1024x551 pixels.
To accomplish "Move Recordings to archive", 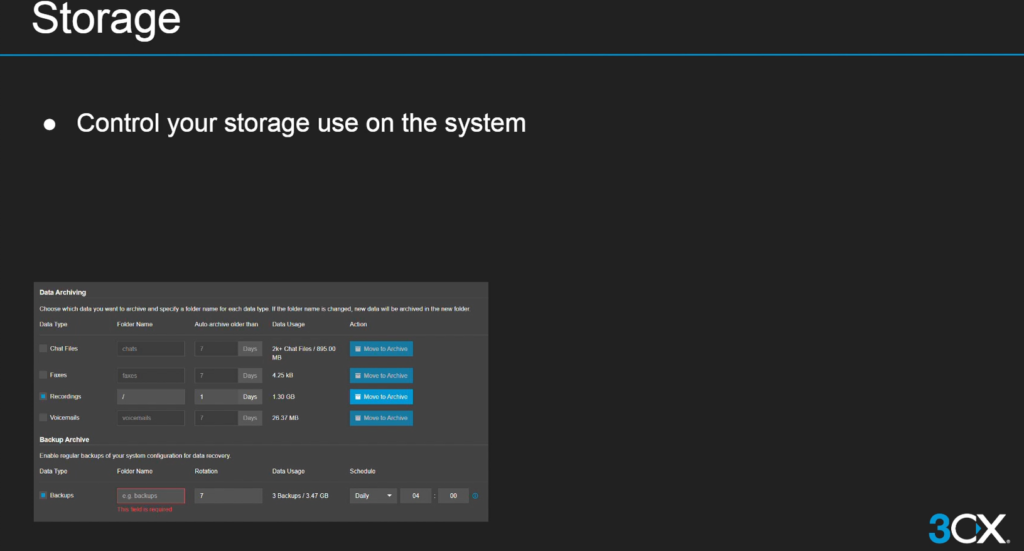I will pyautogui.click(x=381, y=397).
